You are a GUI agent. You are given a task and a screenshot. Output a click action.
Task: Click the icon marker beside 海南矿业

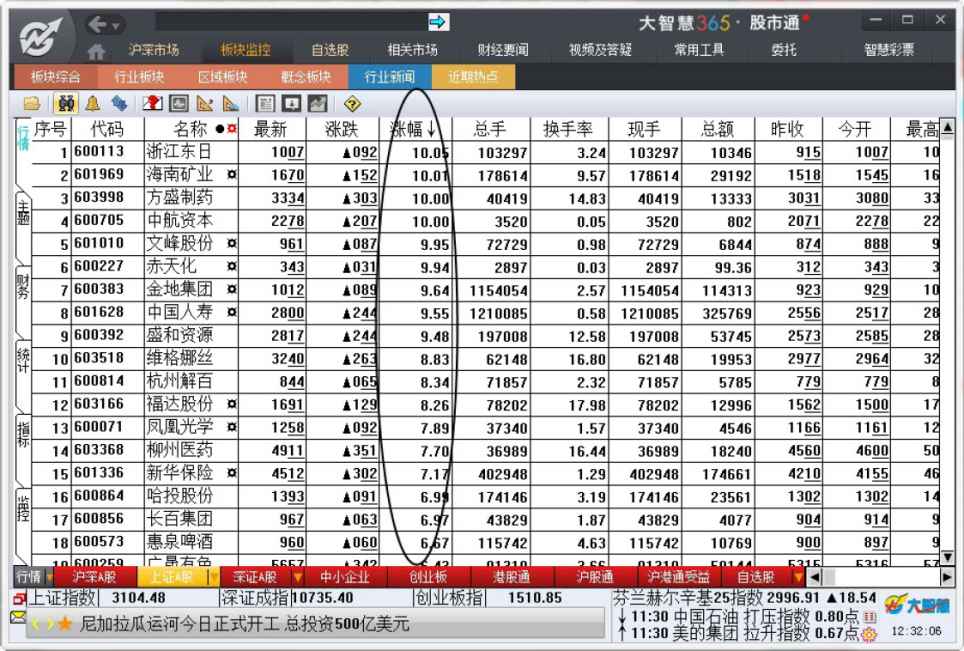231,175
